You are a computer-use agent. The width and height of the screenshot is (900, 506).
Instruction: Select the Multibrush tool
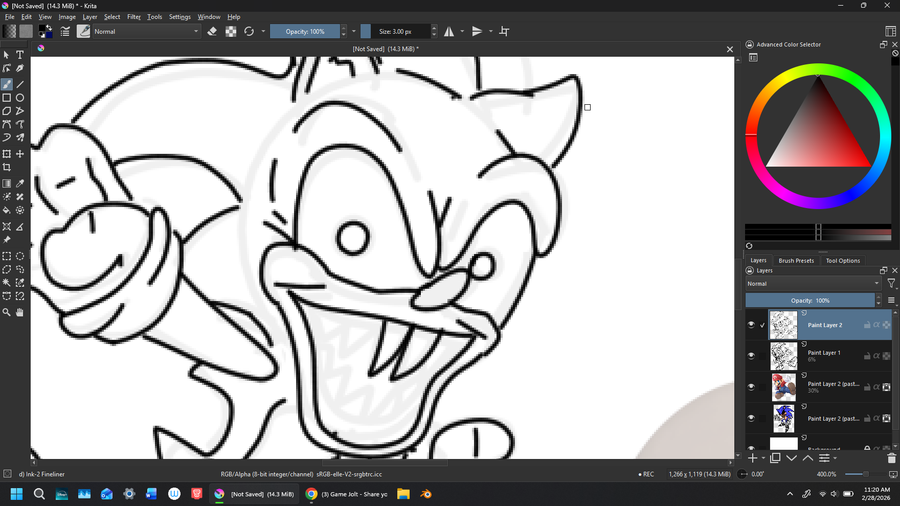pos(20,138)
